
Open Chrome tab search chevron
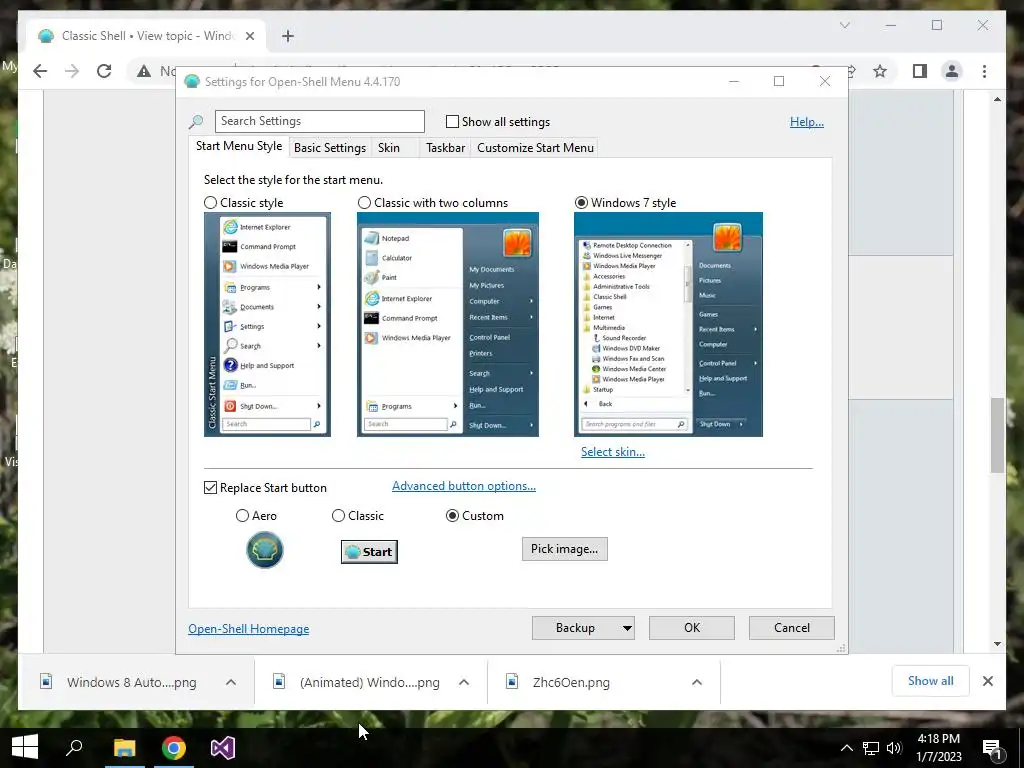(x=844, y=25)
